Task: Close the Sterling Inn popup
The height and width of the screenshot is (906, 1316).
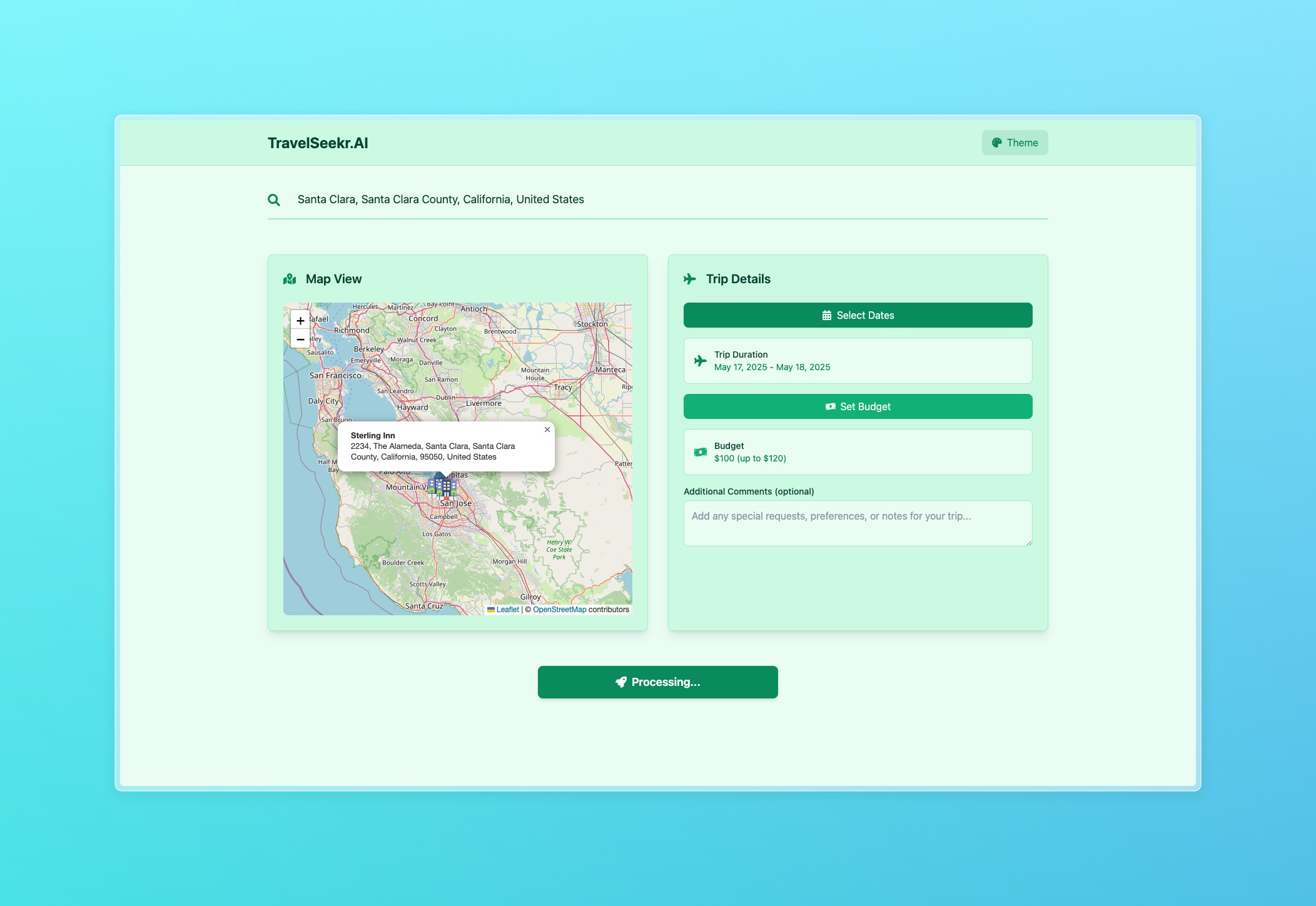Action: tap(547, 430)
